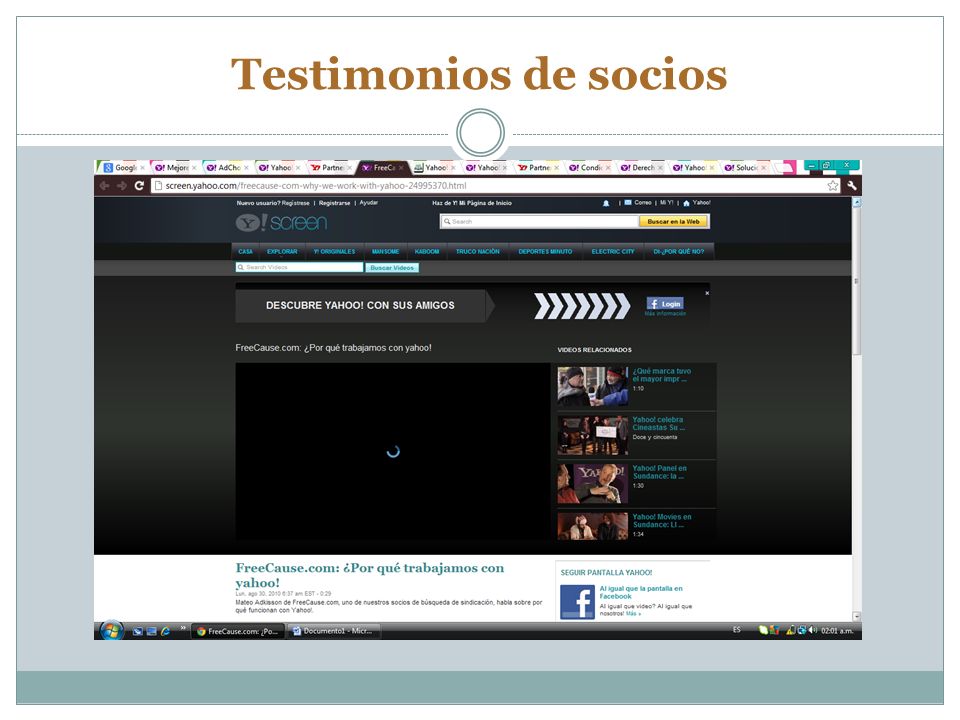Open the Yahoo! Panel en Sundance thumbnail

[593, 483]
